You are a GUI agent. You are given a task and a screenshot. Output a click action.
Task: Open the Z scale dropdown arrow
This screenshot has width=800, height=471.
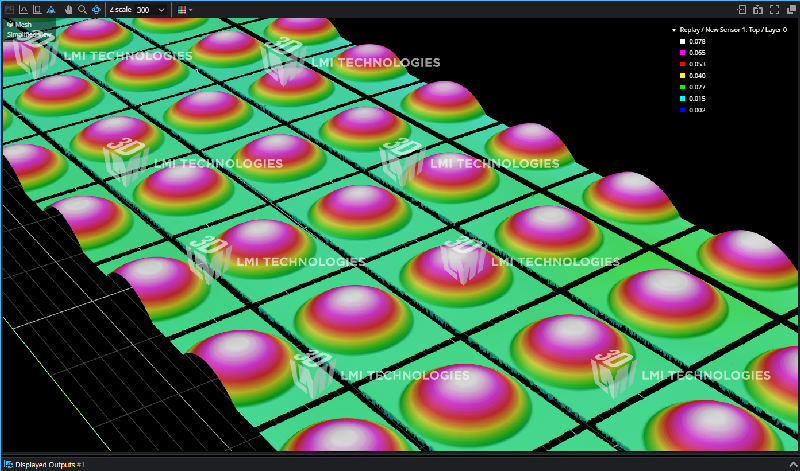pyautogui.click(x=162, y=10)
